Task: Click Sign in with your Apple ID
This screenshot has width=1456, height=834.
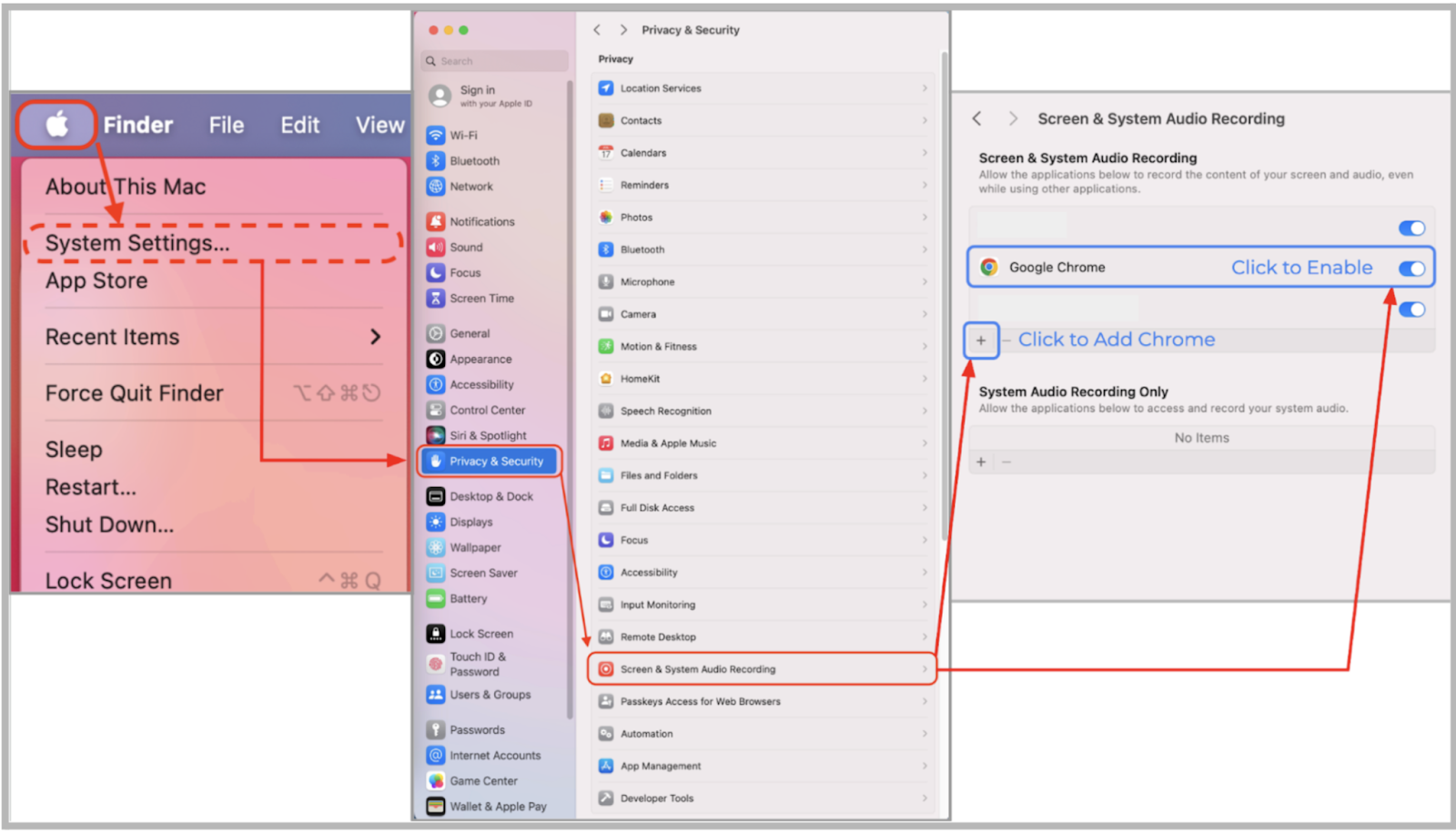Action: [496, 96]
